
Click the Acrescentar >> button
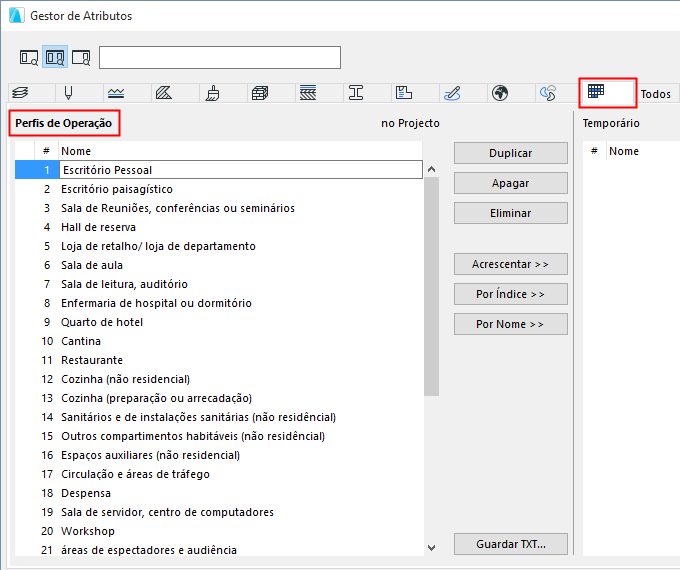[x=511, y=264]
